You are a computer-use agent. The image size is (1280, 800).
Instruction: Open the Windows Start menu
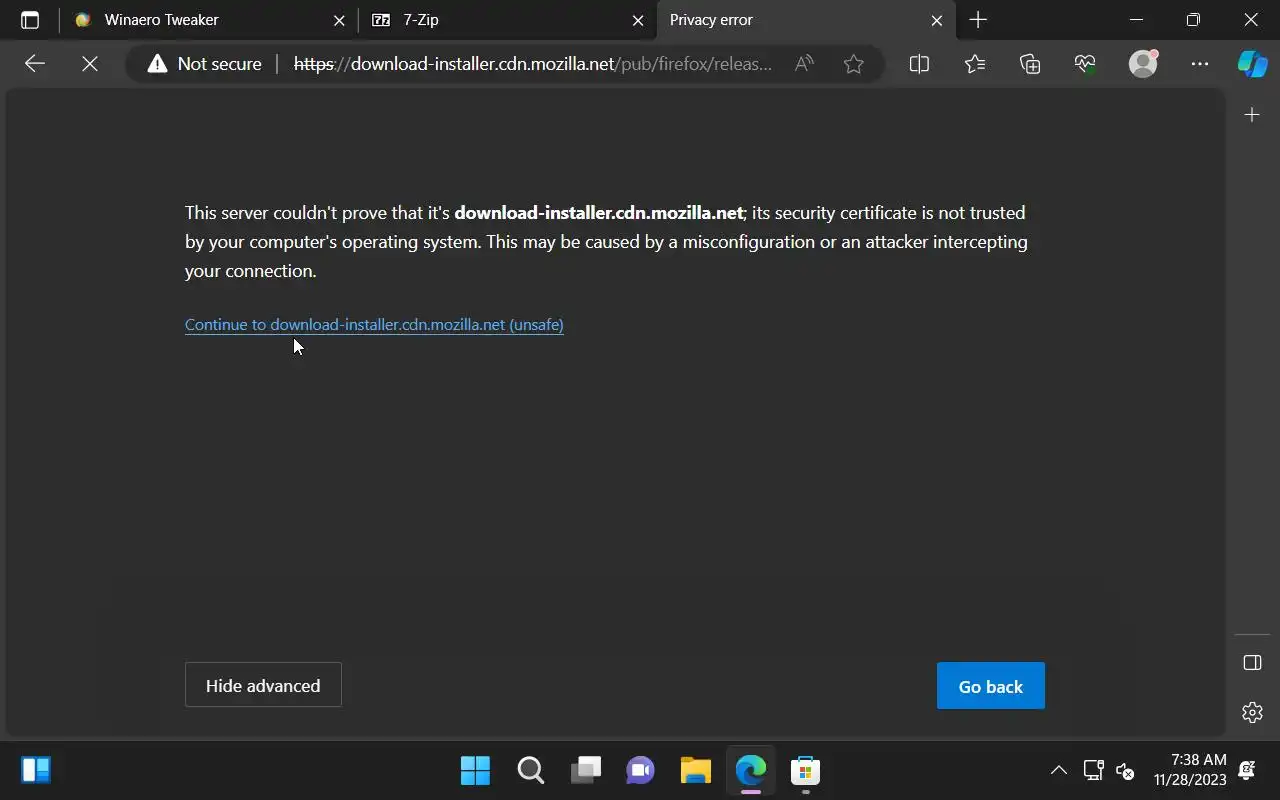click(475, 770)
